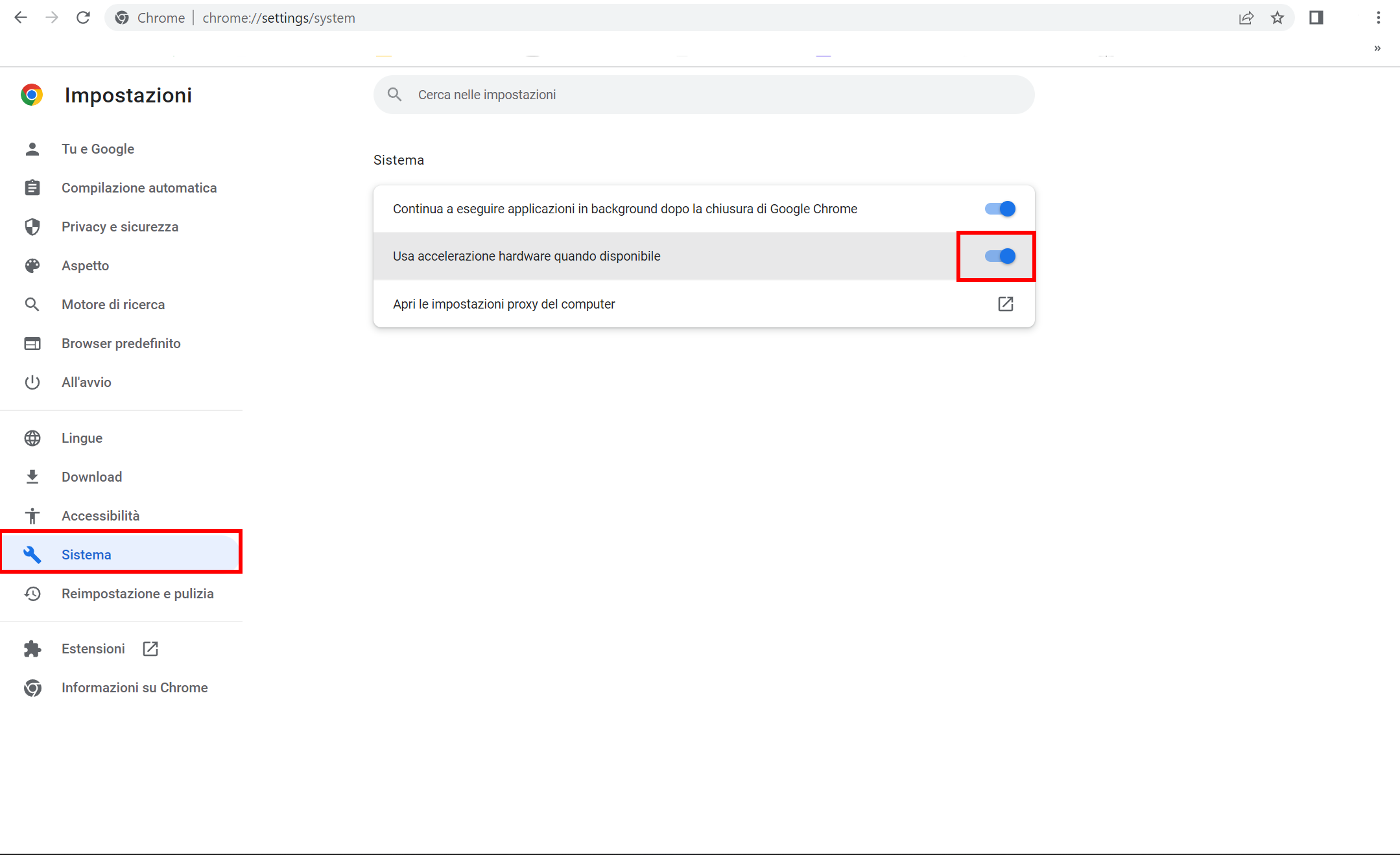Click the Estensioni external link icon
Screen dimensions: 1400x855
coord(150,649)
